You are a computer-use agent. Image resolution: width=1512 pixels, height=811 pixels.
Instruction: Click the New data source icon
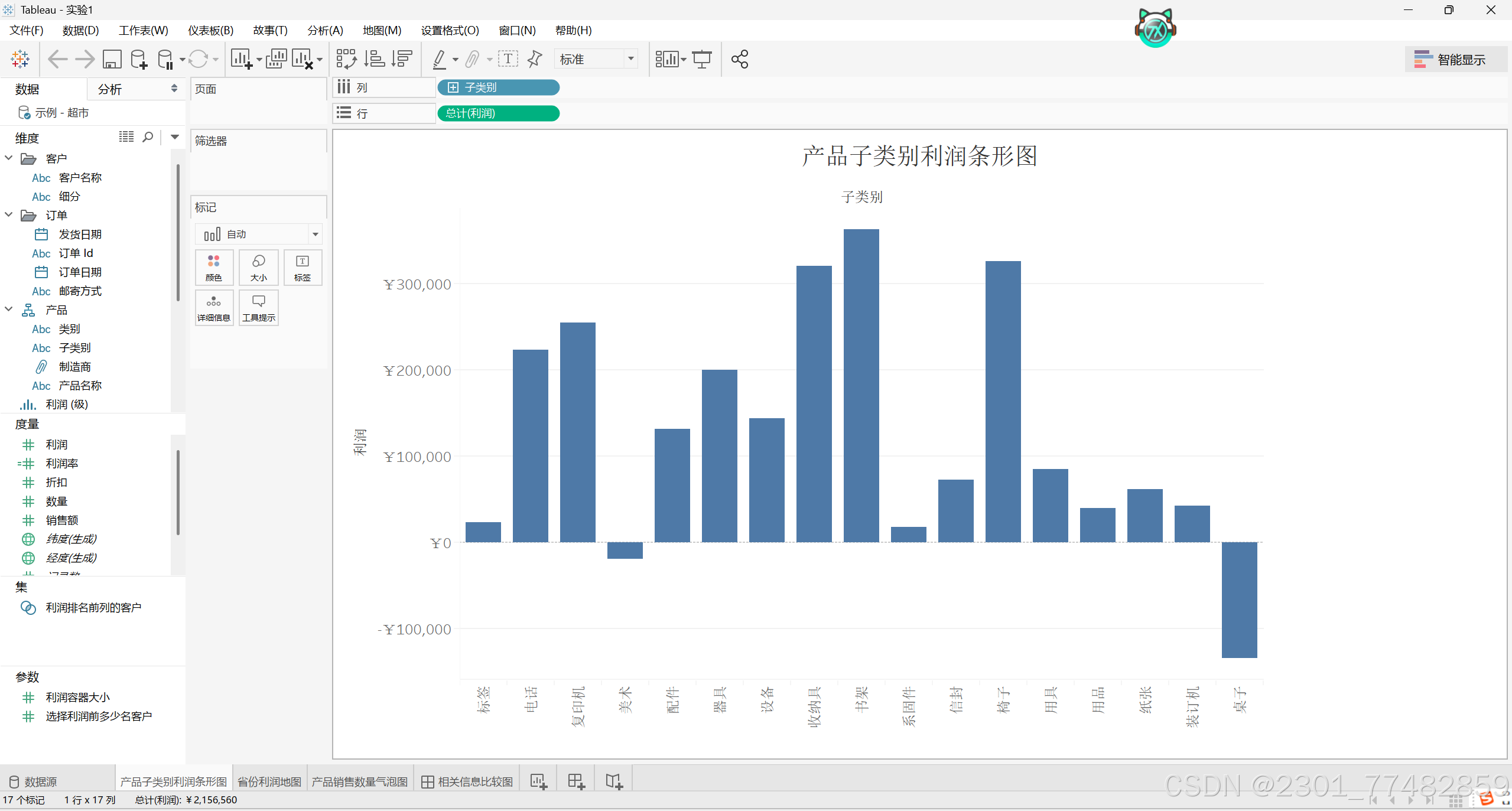[x=138, y=59]
